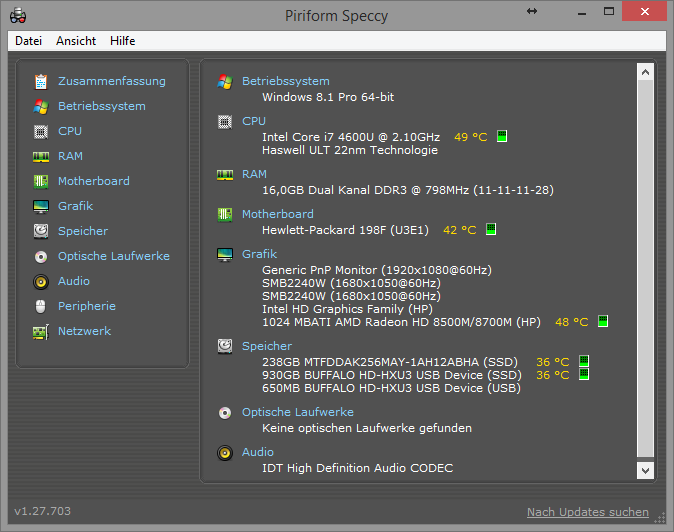Click the CPU chip icon in sidebar
The image size is (674, 532).
[41, 131]
